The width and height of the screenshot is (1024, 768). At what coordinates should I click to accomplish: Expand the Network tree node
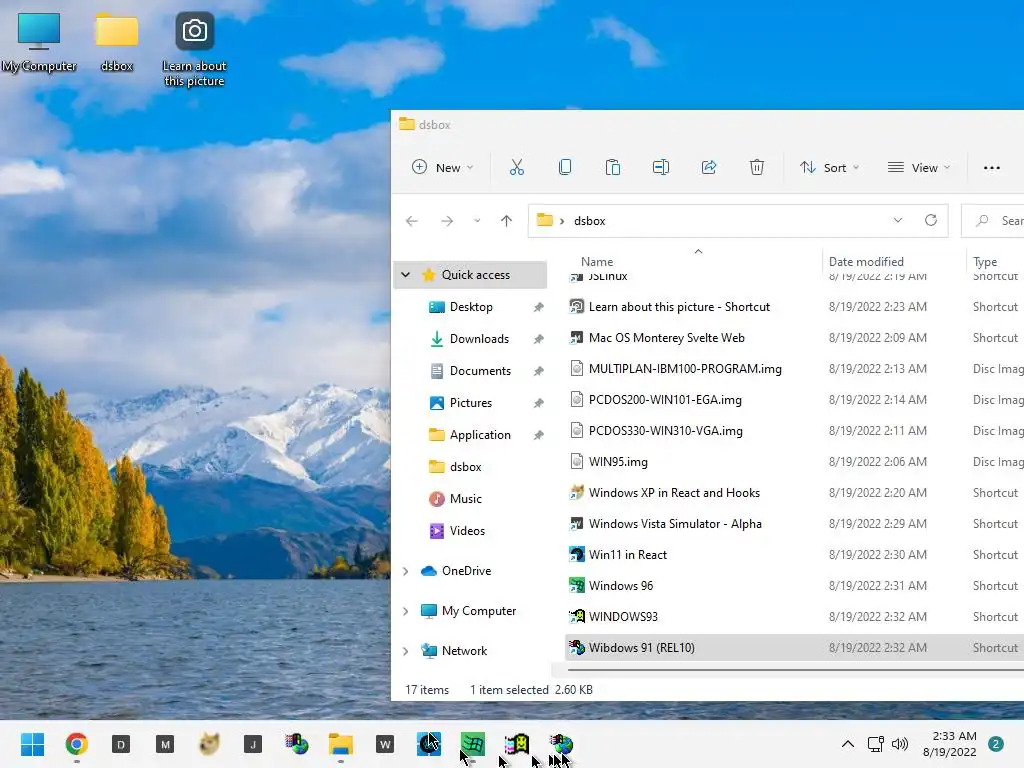[406, 651]
